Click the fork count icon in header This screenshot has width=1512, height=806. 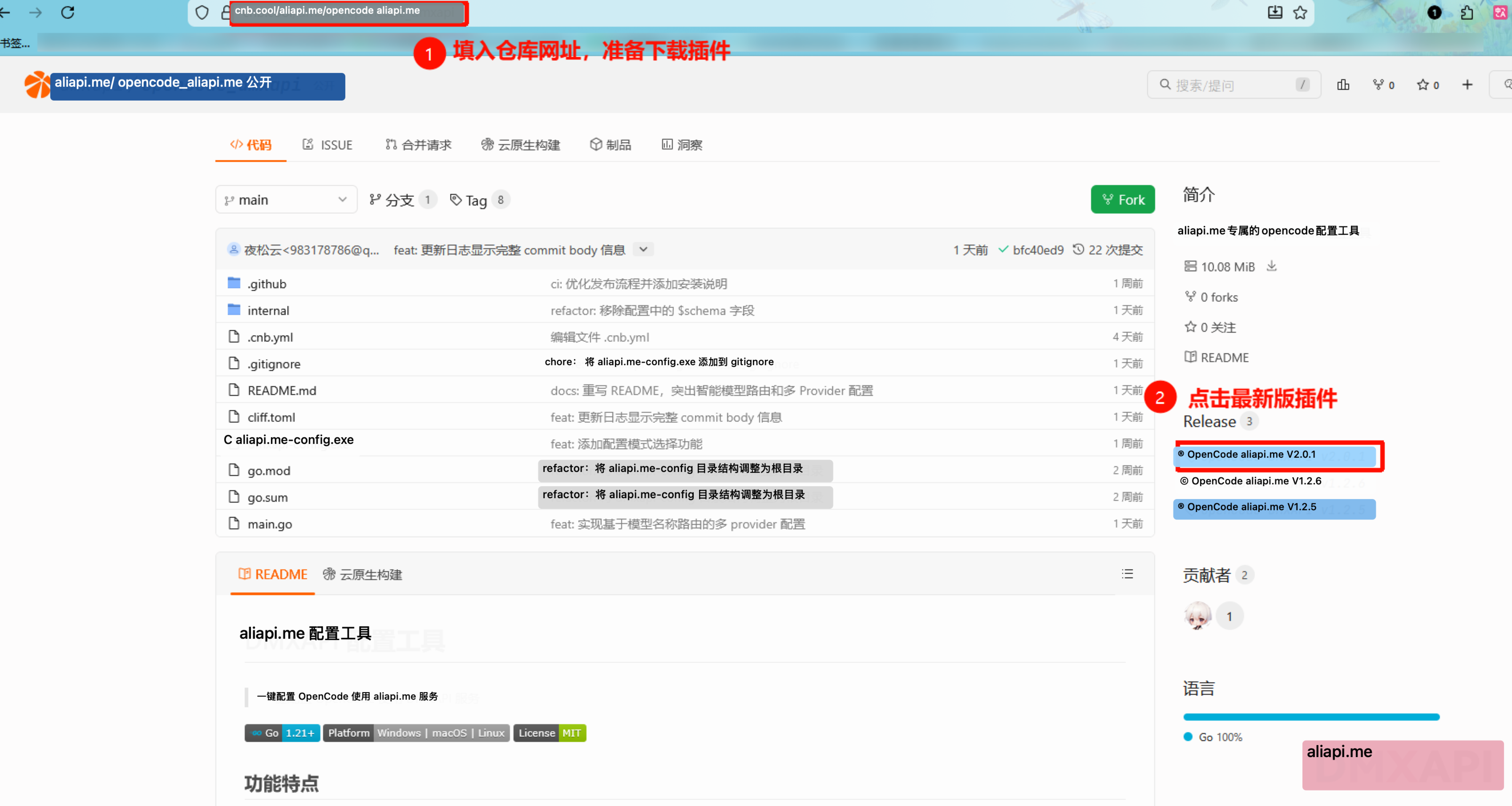click(1378, 85)
